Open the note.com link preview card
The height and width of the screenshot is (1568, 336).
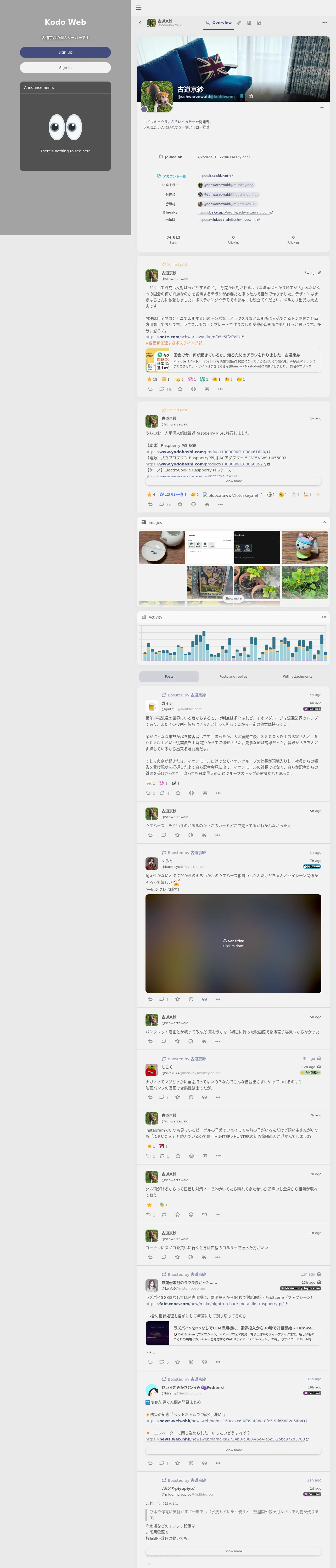233,361
